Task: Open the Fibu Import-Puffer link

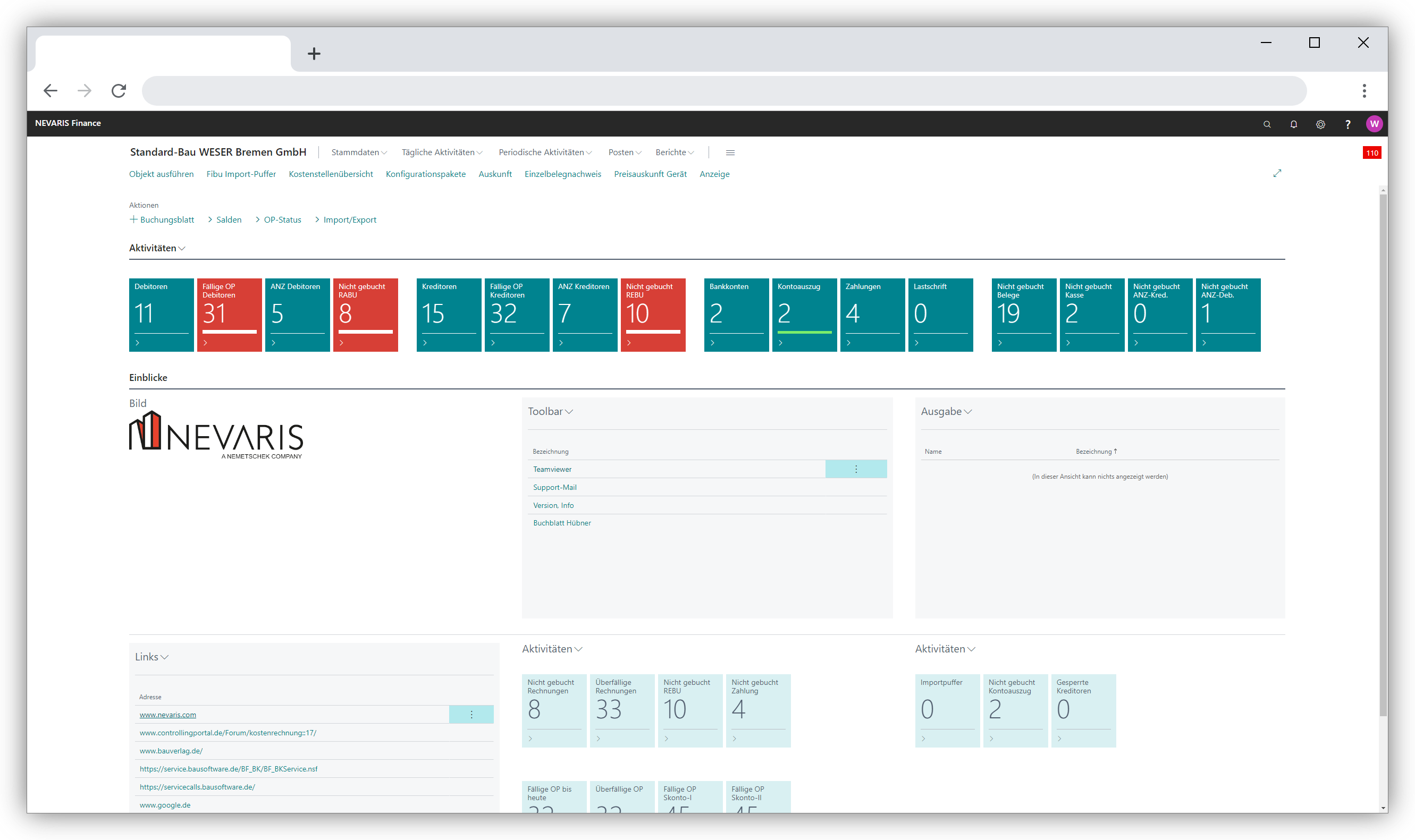Action: [241, 174]
